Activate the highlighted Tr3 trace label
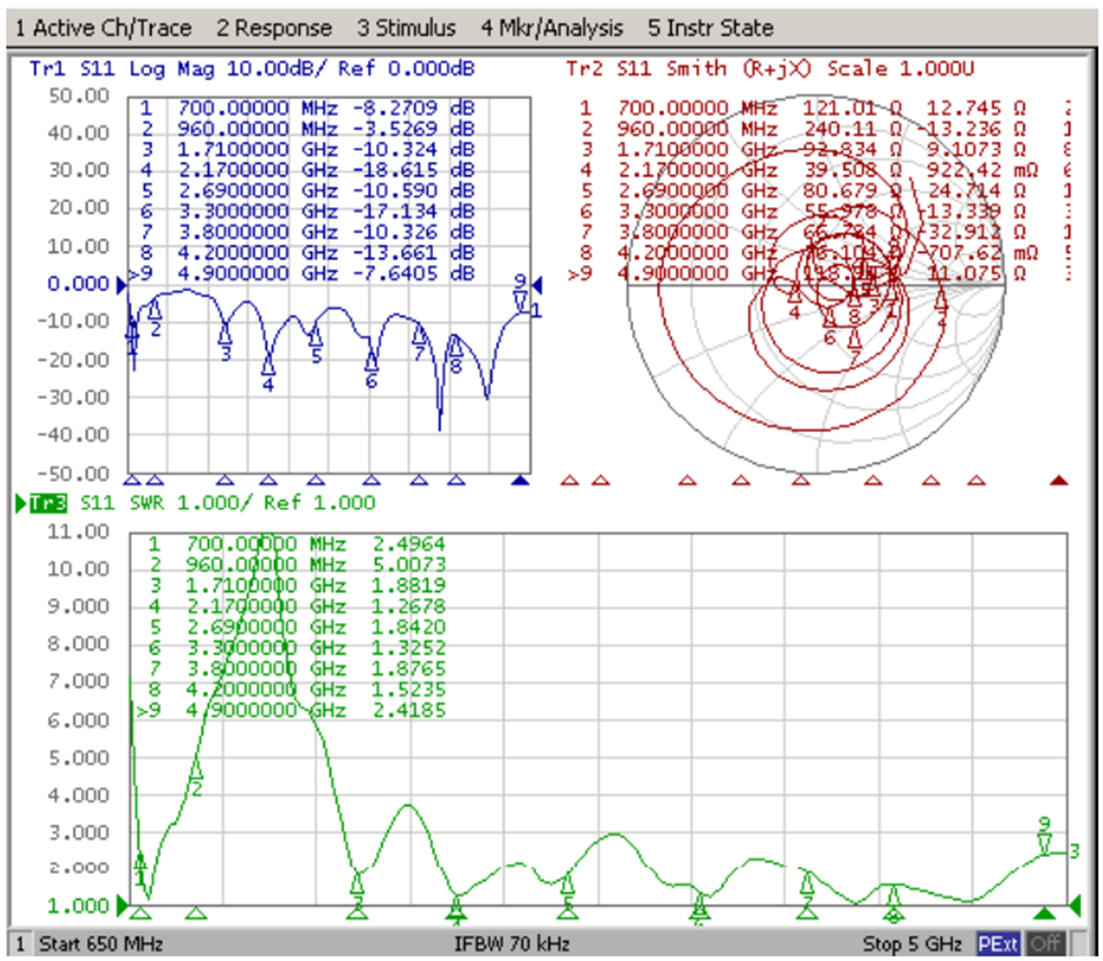This screenshot has width=1103, height=961. [48, 504]
